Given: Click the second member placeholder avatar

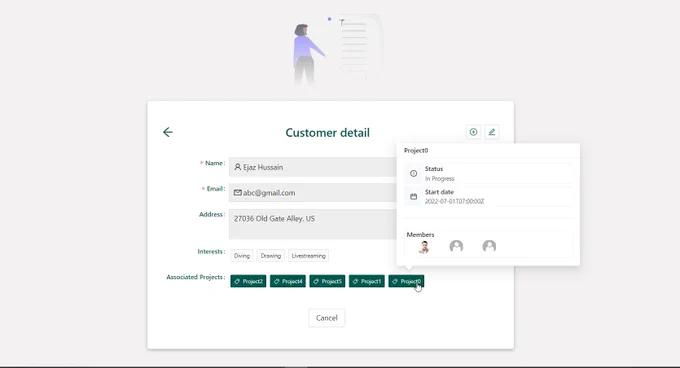Looking at the screenshot, I should (x=456, y=246).
